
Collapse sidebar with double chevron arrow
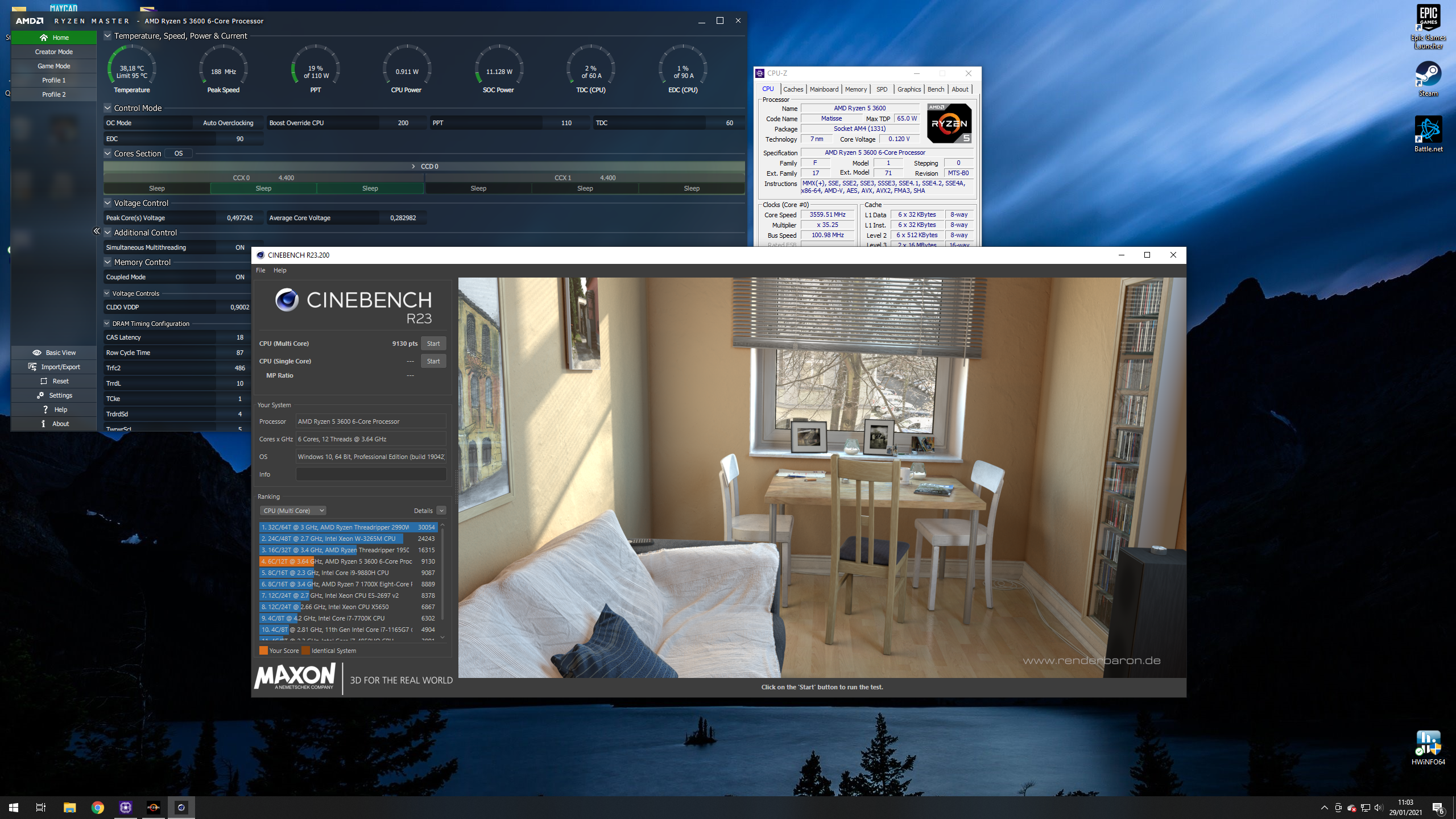click(97, 231)
